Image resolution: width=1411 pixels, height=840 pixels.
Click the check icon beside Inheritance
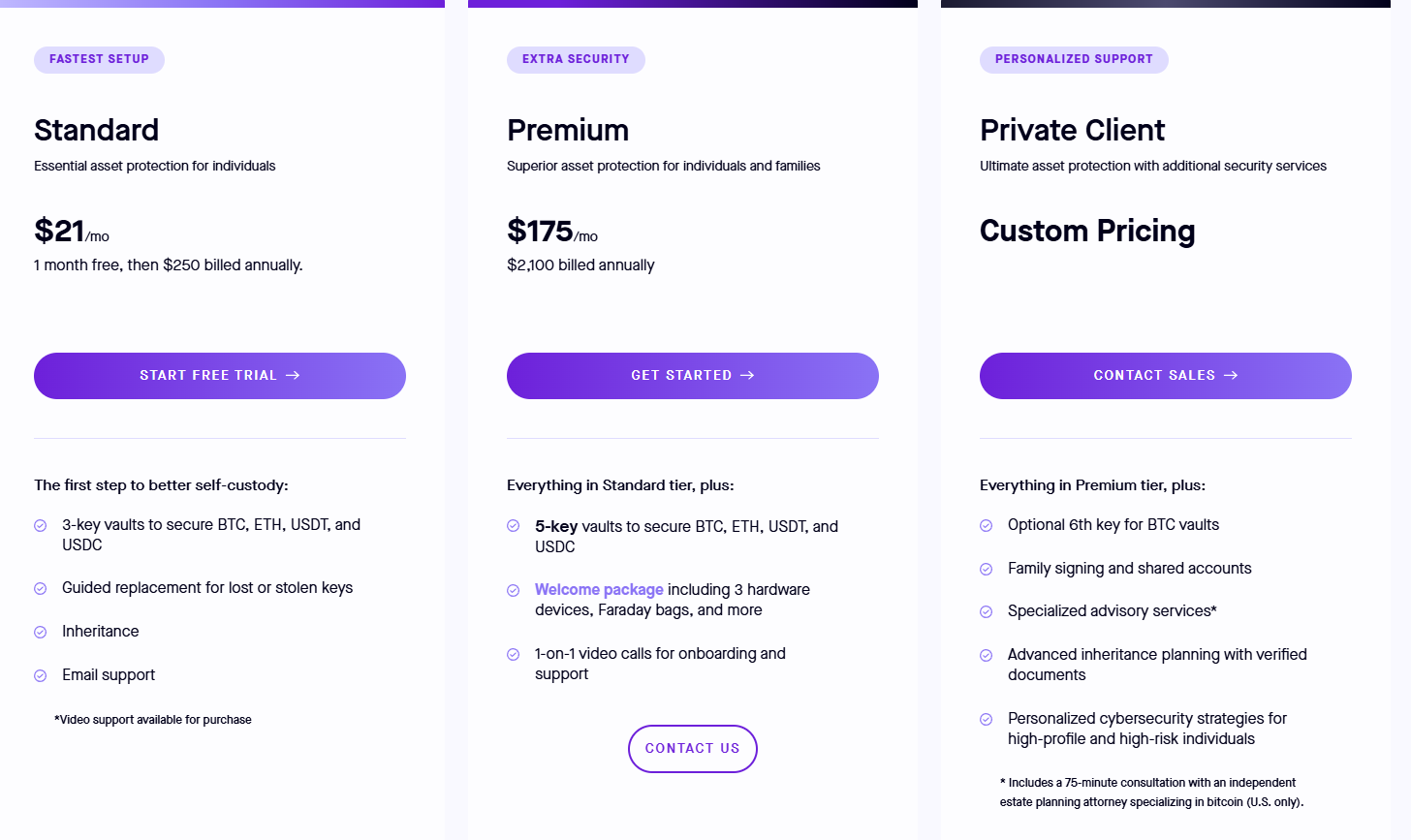[41, 632]
